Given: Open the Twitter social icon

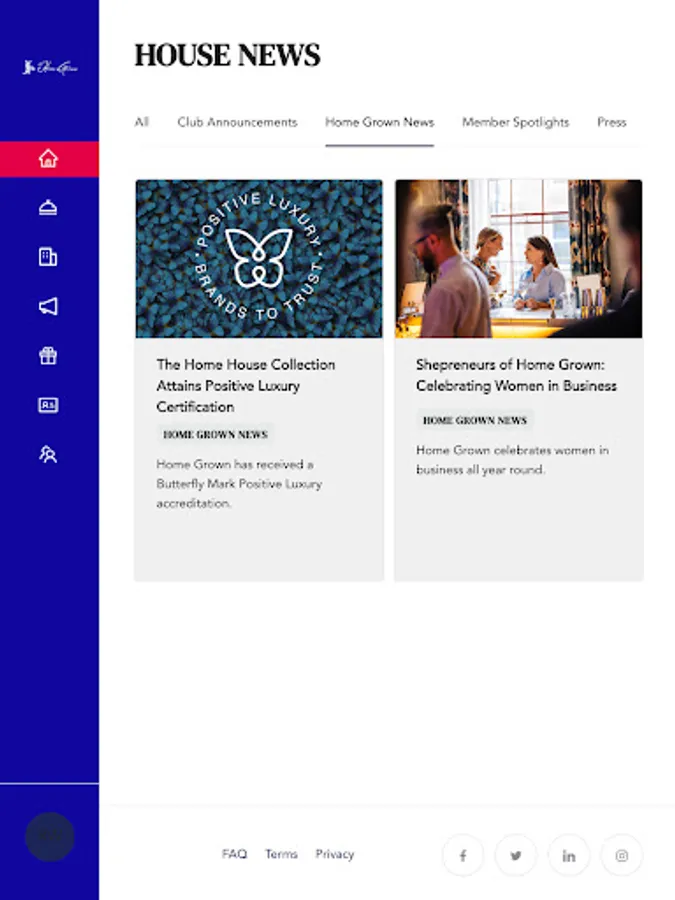Looking at the screenshot, I should [515, 855].
